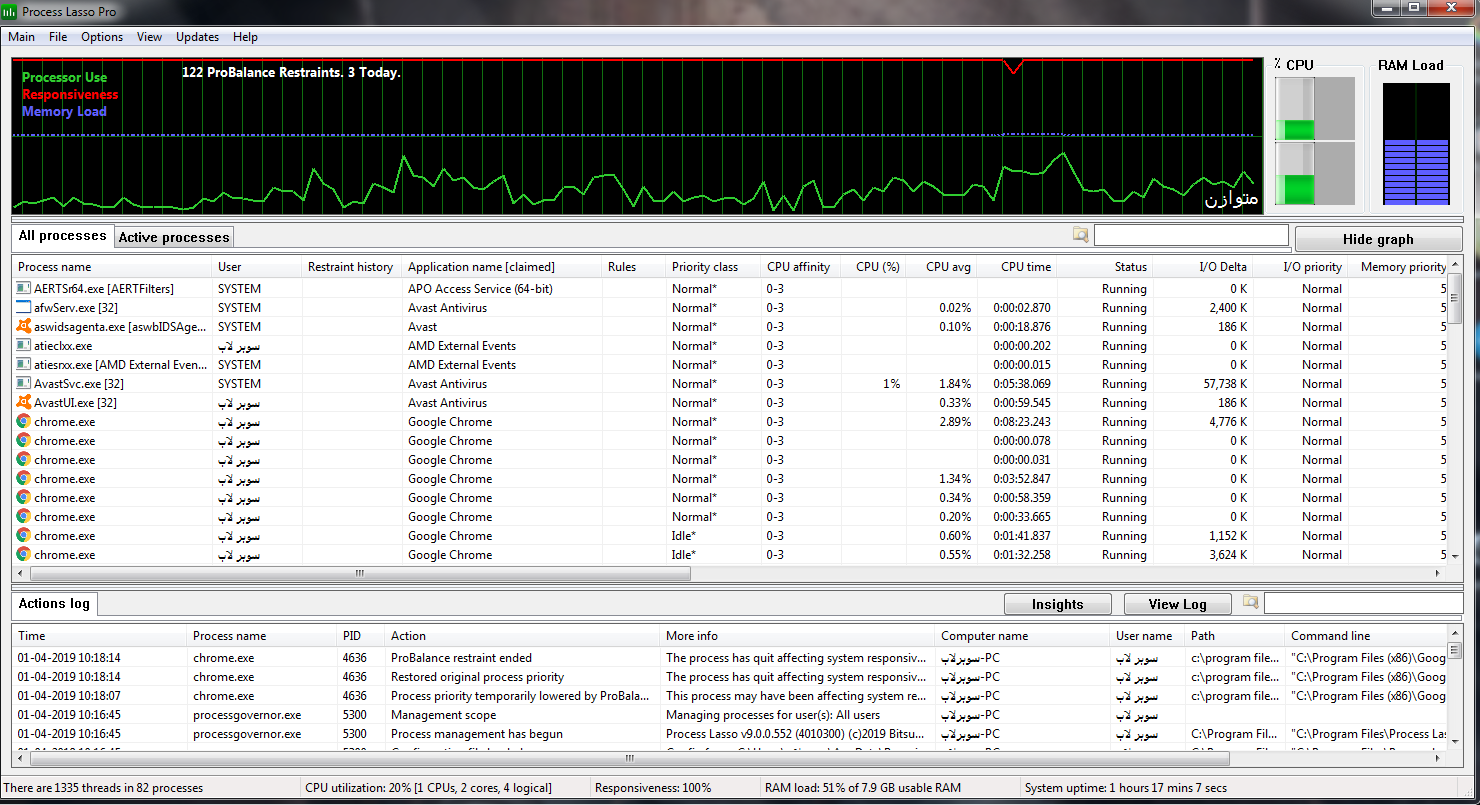Click the process list search filter icon
Viewport: 1480px width, 805px height.
1080,235
